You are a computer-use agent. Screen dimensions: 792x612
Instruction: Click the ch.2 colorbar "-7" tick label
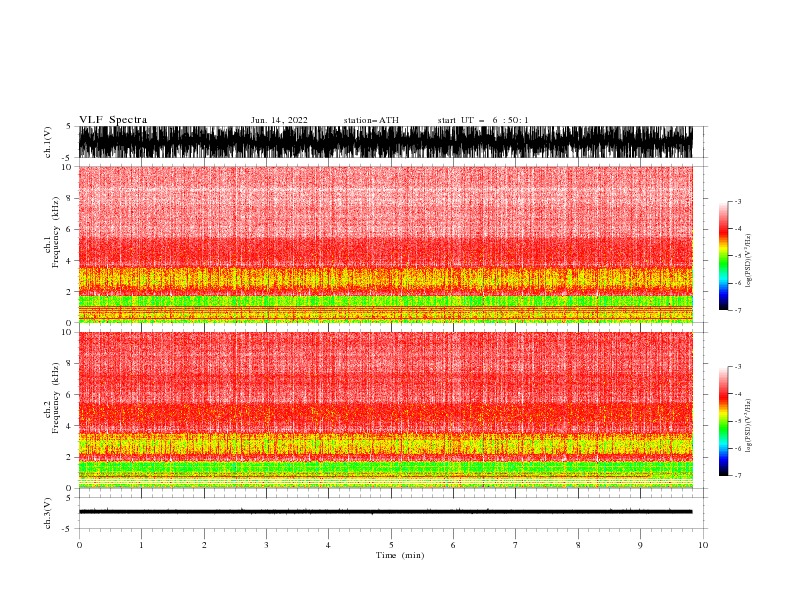736,475
